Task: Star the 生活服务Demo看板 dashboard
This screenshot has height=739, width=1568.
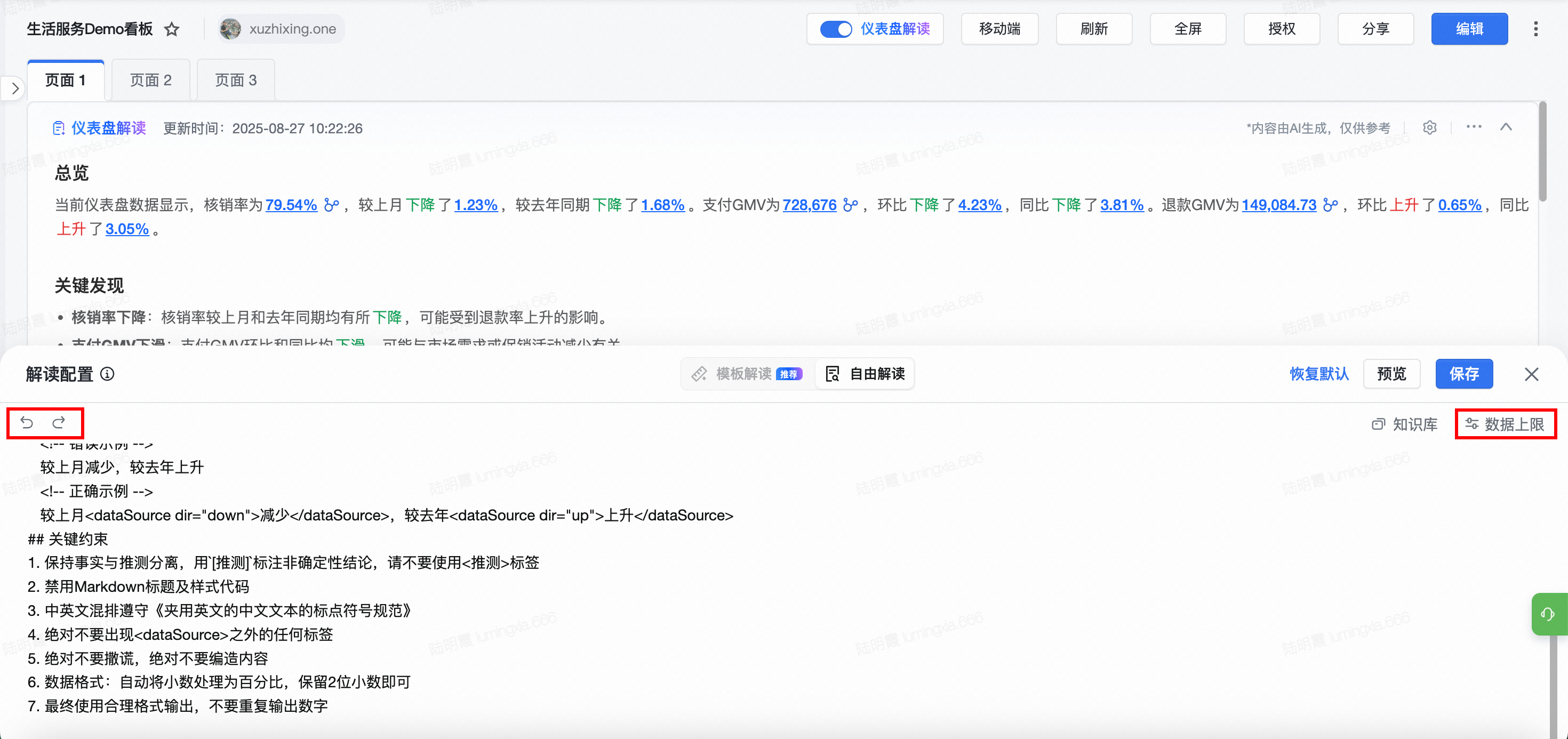Action: (x=172, y=29)
